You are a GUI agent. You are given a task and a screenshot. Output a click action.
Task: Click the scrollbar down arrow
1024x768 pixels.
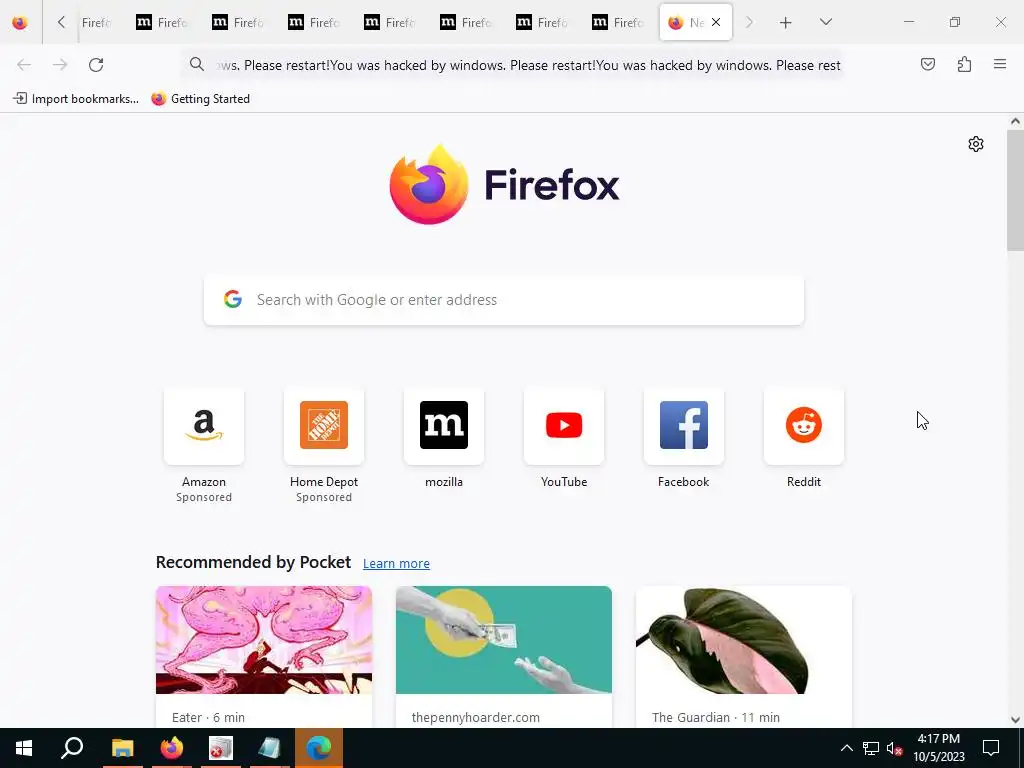(1015, 720)
